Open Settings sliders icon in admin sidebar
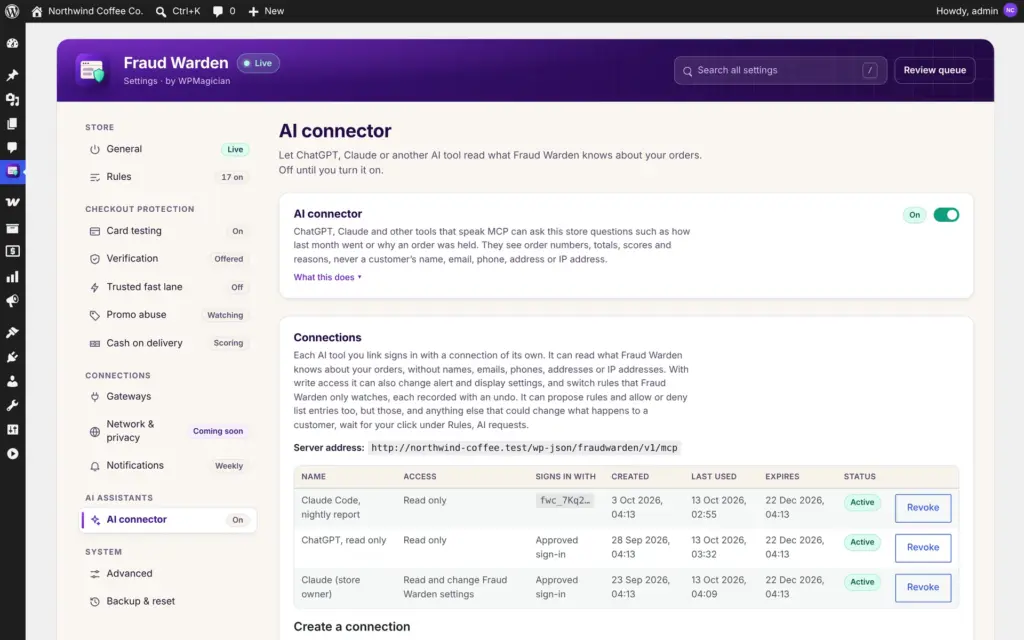The height and width of the screenshot is (640, 1024). (12, 429)
